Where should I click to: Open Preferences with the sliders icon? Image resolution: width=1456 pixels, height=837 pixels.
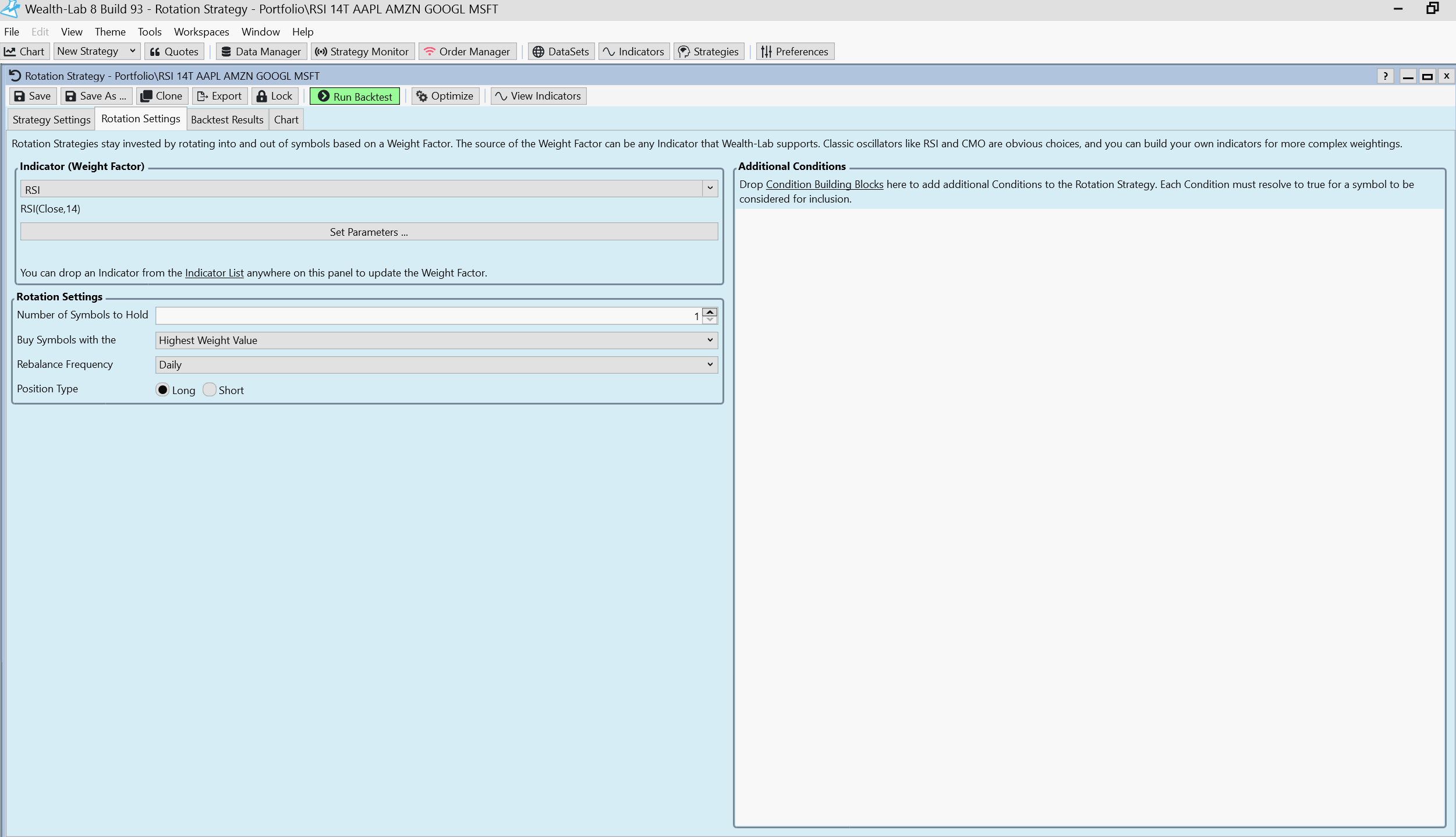point(795,51)
